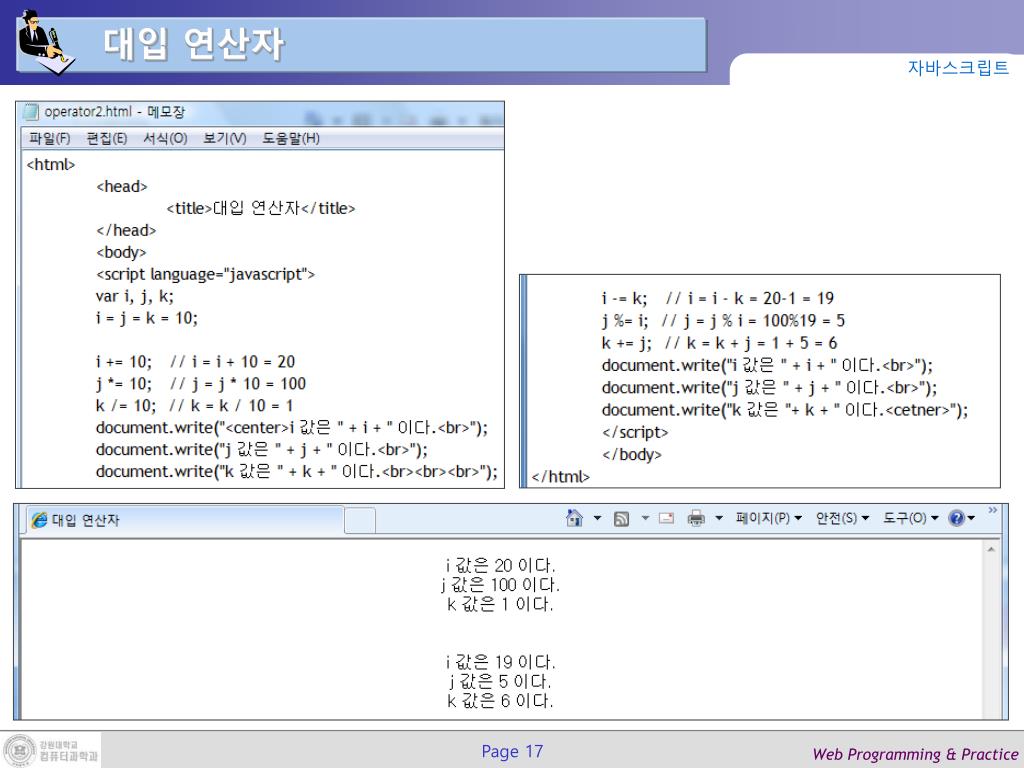Viewport: 1024px width, 768px height.
Task: Open the 안전(S) dropdown menu
Action: coord(842,518)
